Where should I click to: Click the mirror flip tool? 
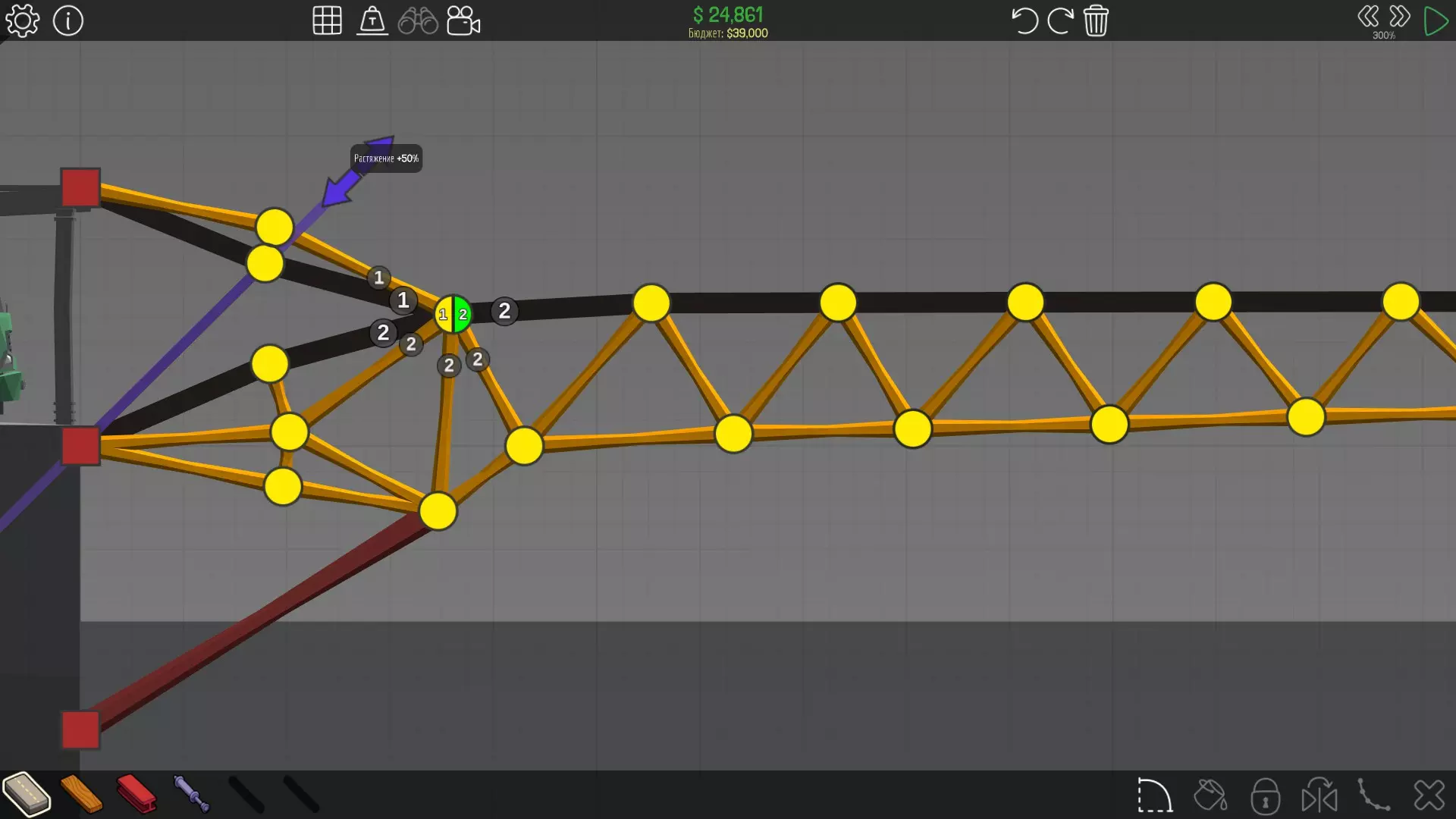1319,795
